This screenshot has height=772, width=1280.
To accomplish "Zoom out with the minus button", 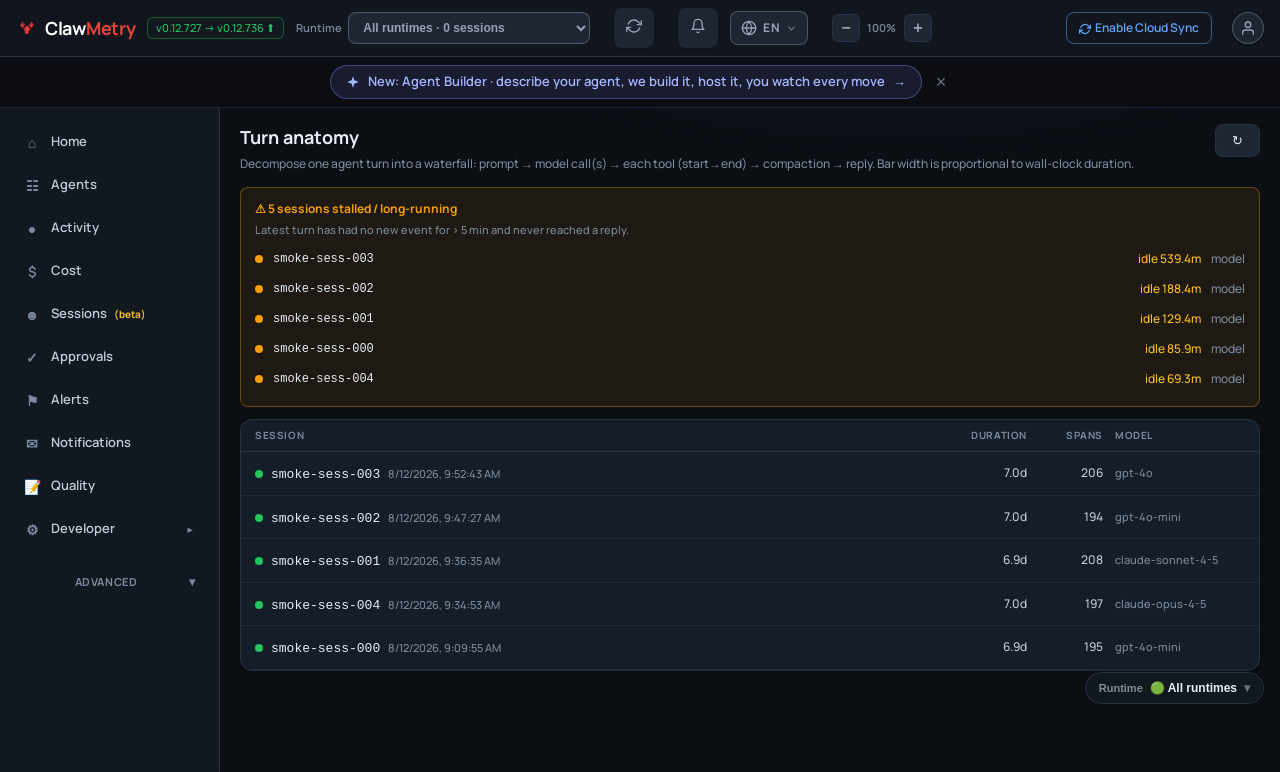I will pos(846,28).
